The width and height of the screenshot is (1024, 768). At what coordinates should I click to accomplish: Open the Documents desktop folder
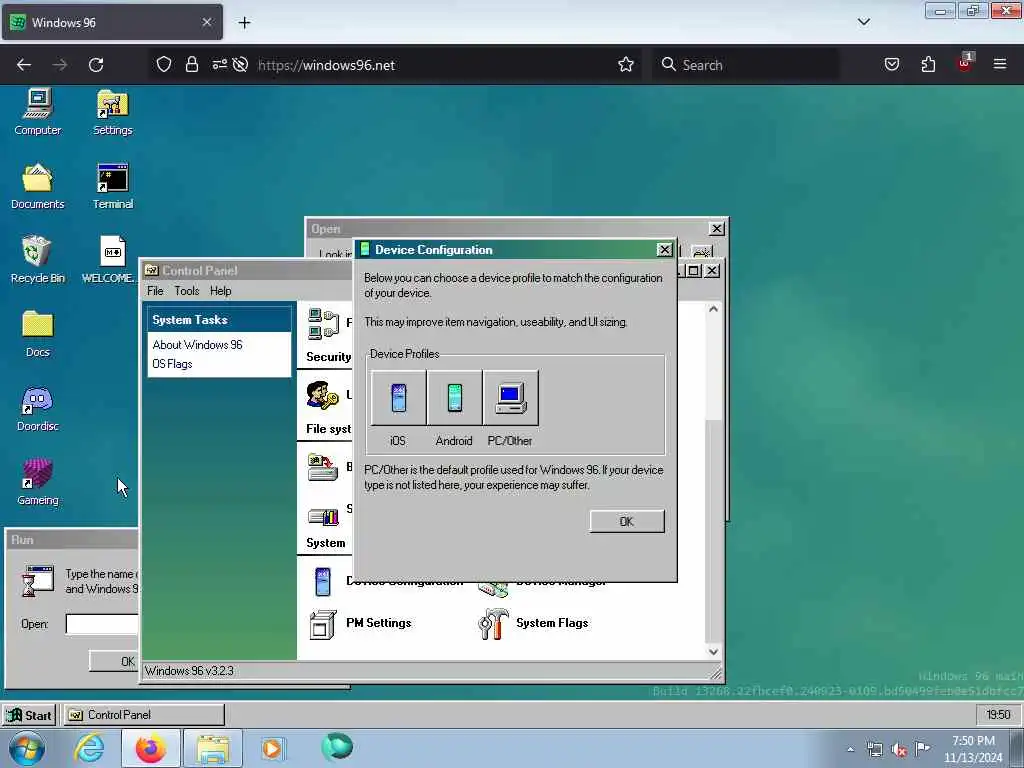pyautogui.click(x=38, y=186)
